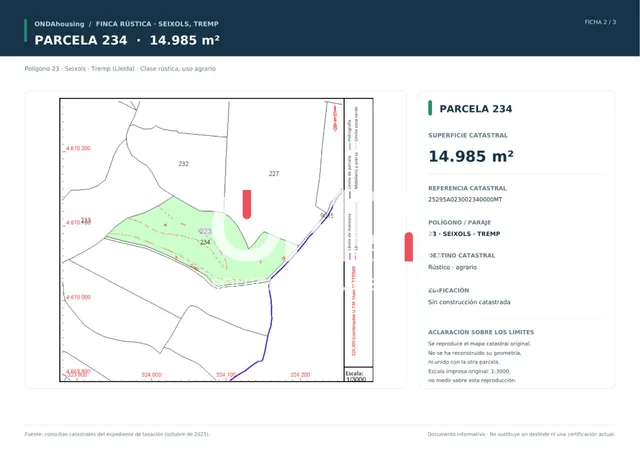
Task: Select the text 'Sin construcción catastrada'
Action: pos(469,302)
